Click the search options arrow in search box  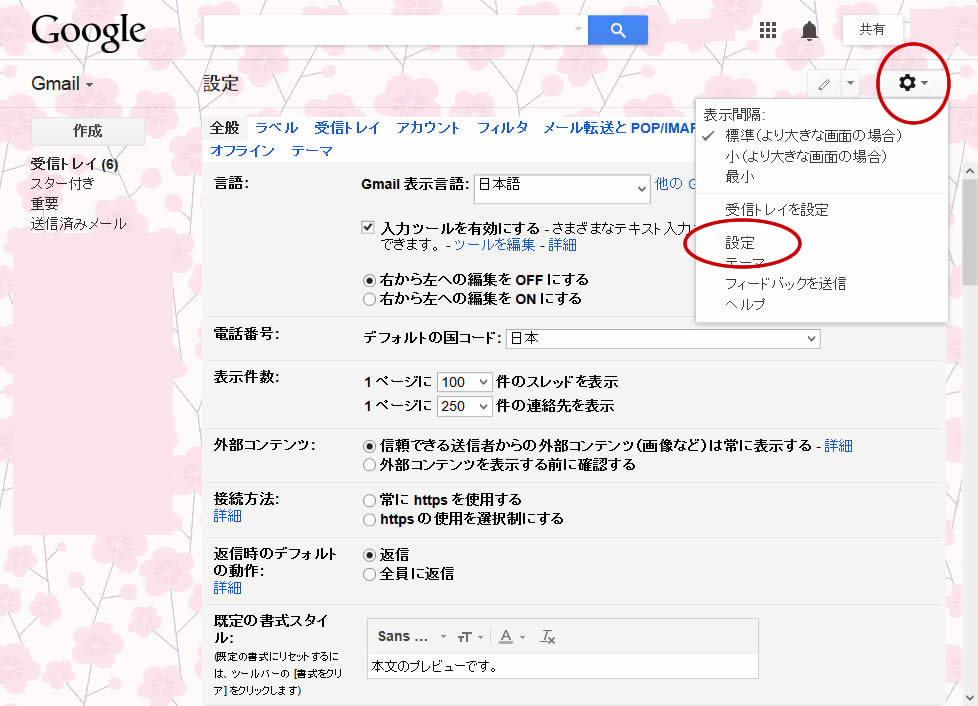click(x=578, y=29)
